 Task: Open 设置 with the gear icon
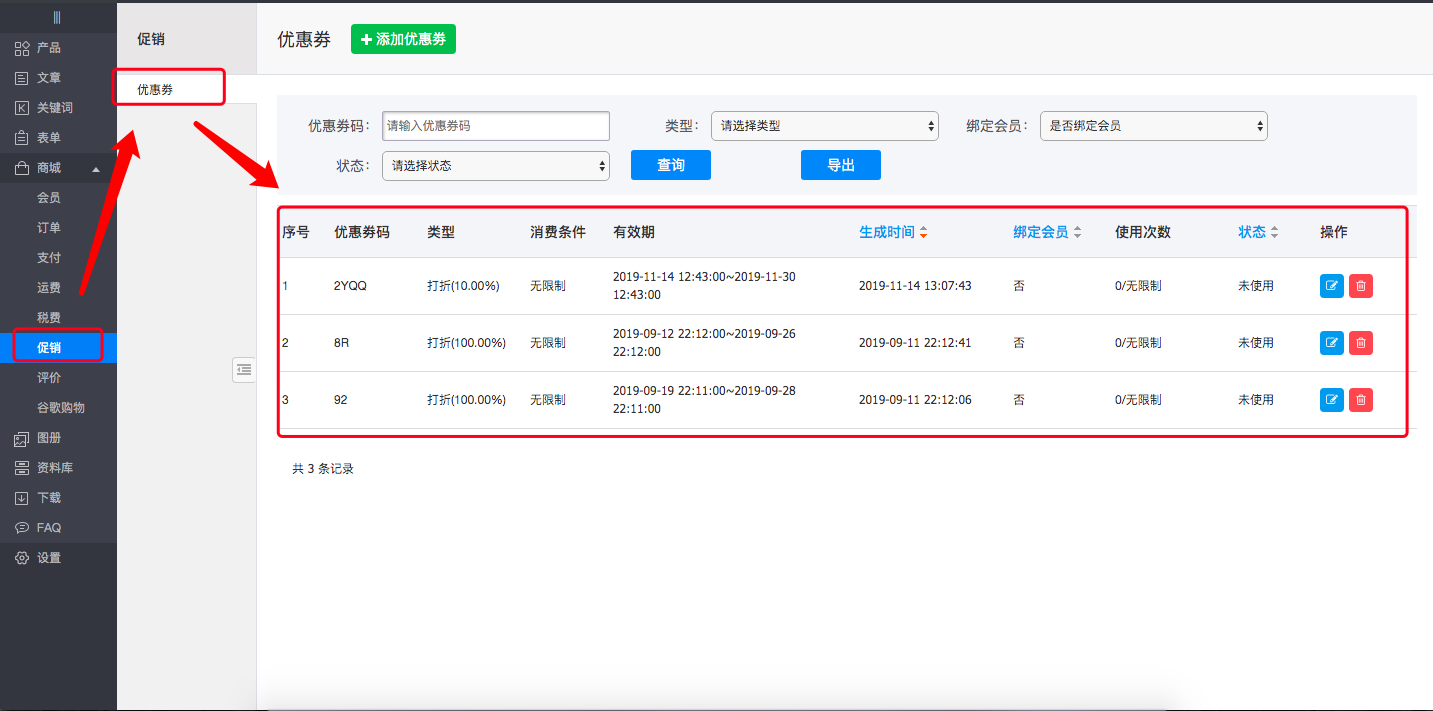pyautogui.click(x=22, y=558)
